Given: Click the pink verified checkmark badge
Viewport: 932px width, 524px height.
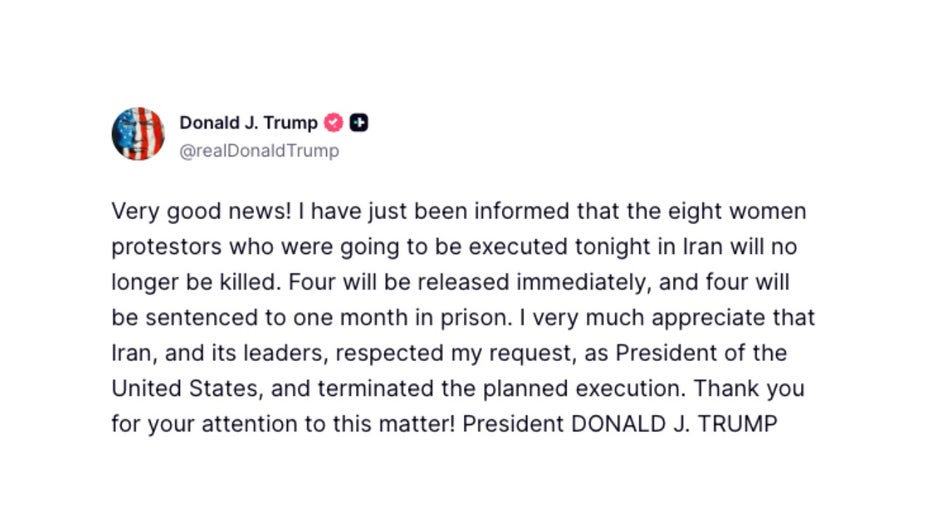Looking at the screenshot, I should 334,123.
